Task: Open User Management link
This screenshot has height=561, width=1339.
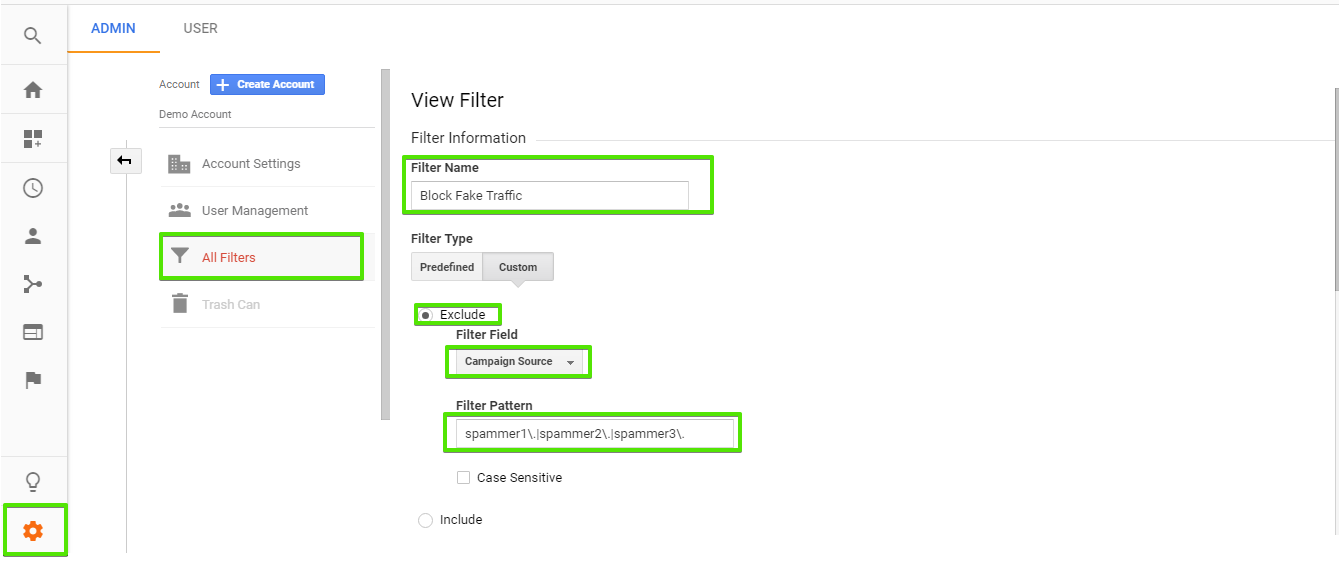Action: point(255,211)
